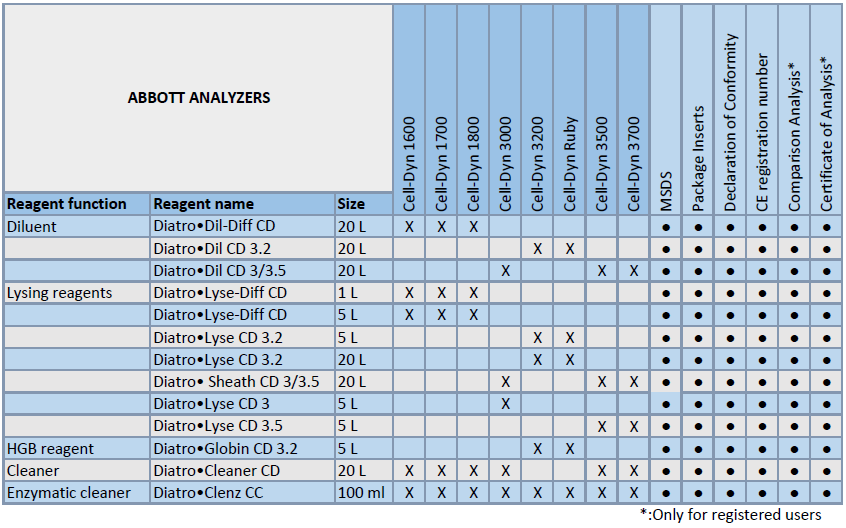
Task: Click the Cell-Dyn Ruby X for Diatro•Clenz CC
Action: pos(570,493)
